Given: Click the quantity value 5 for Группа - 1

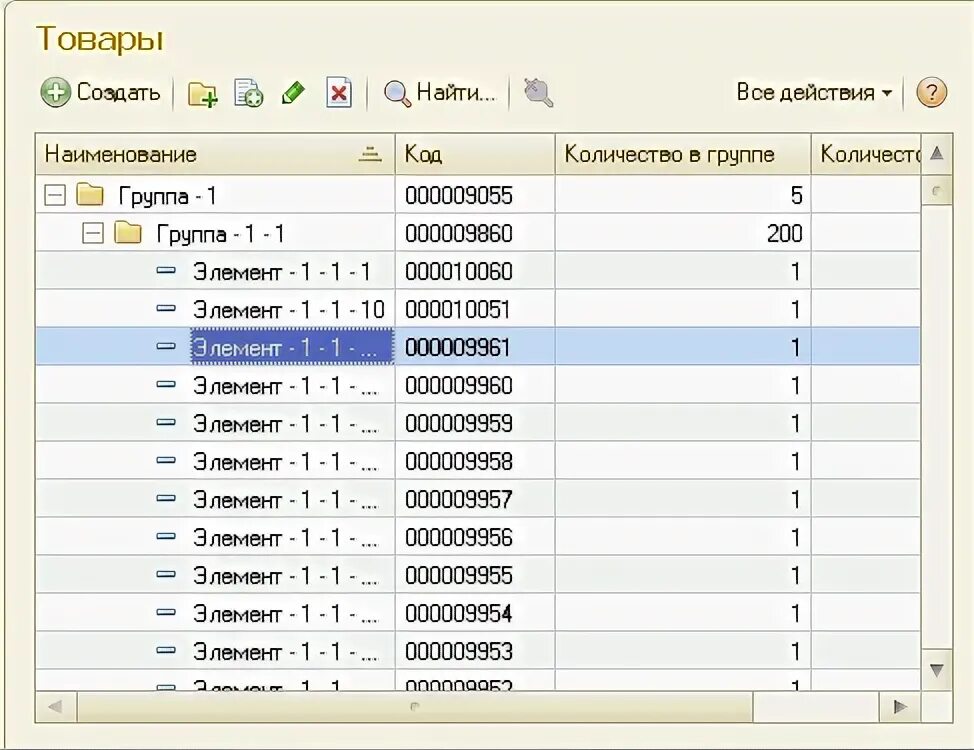Looking at the screenshot, I should (x=797, y=196).
